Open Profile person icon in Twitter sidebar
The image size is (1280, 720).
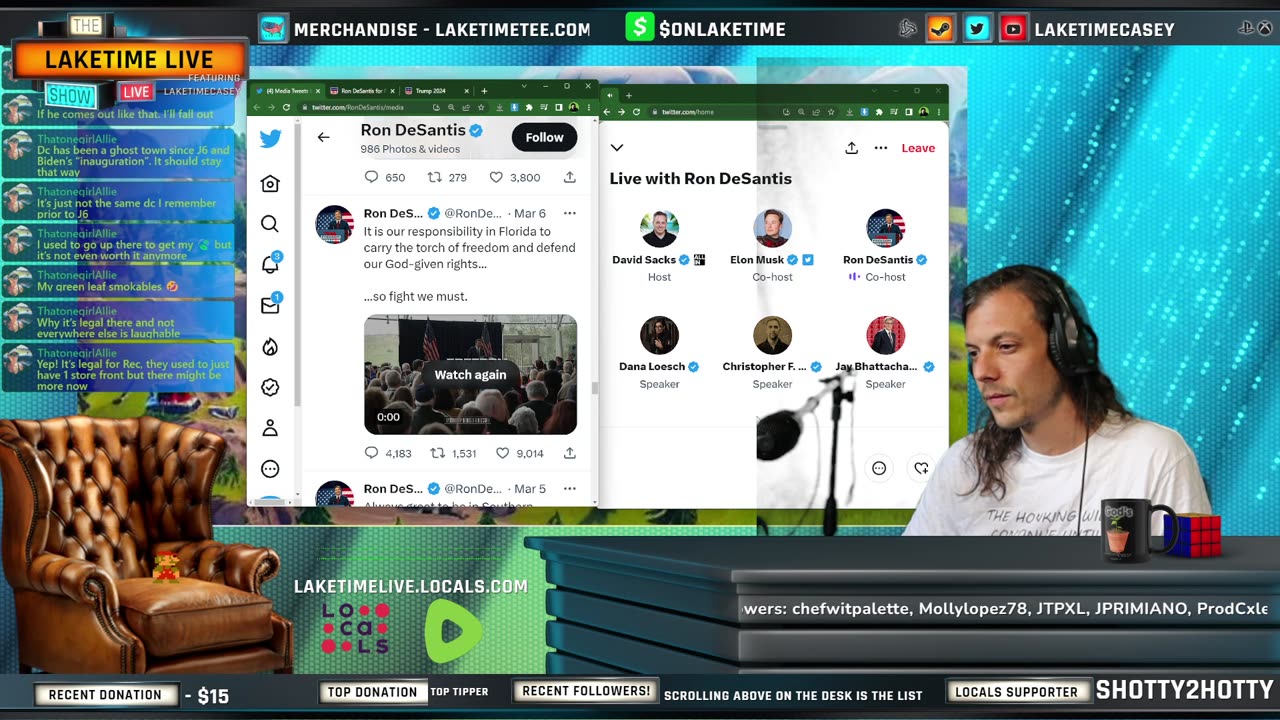270,428
